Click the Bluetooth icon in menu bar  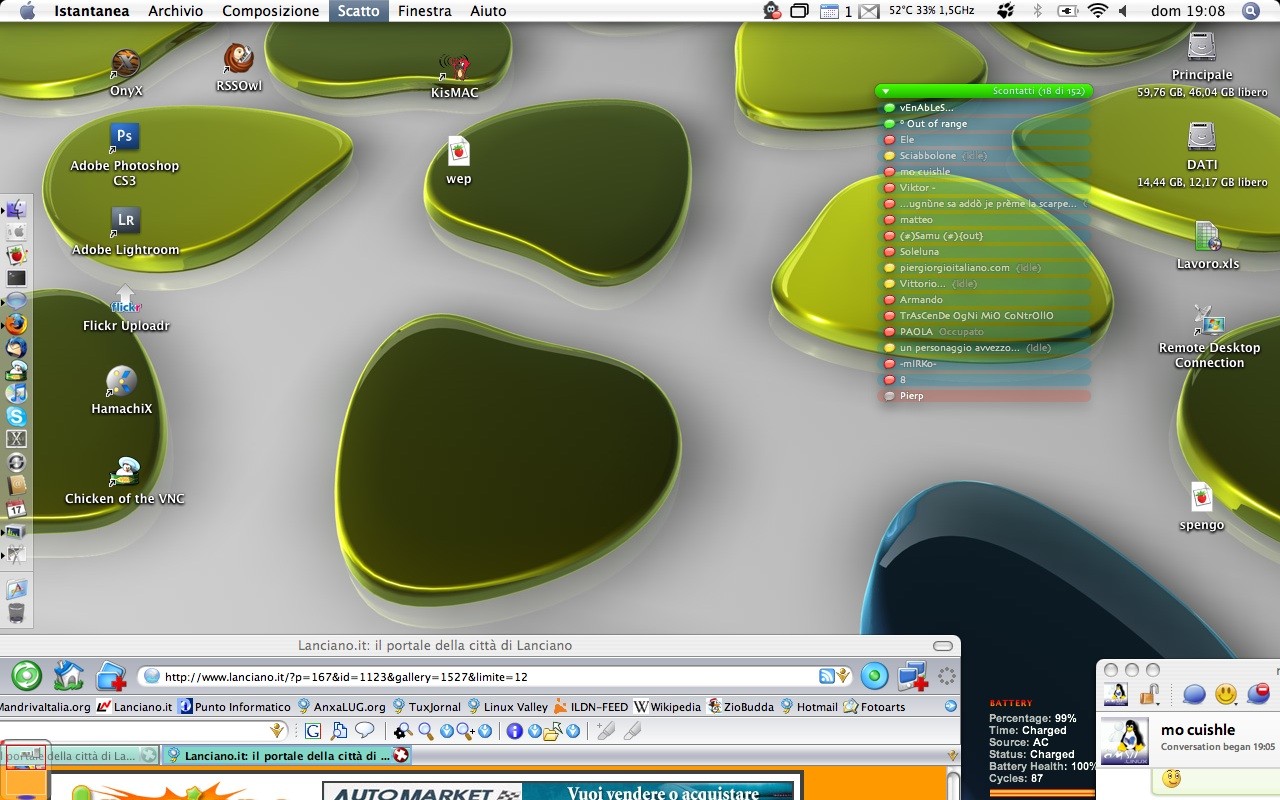point(1037,11)
